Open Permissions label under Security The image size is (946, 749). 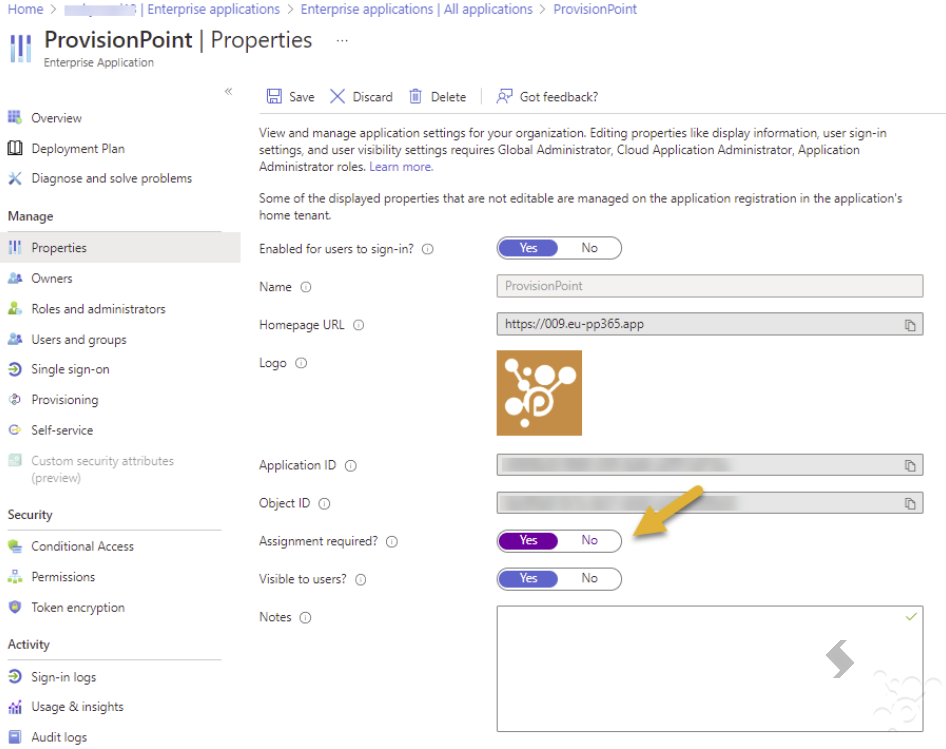tap(63, 577)
